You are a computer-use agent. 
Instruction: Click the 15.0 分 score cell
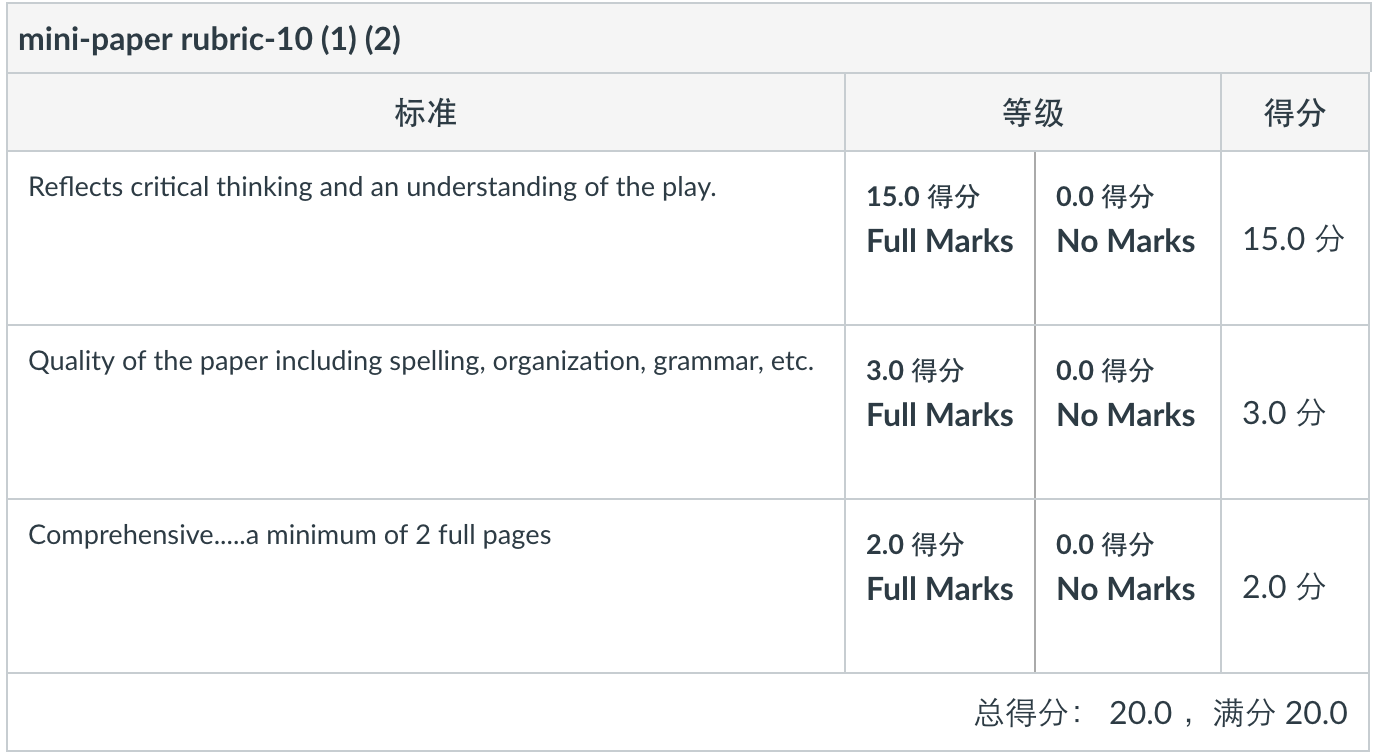click(x=1293, y=239)
